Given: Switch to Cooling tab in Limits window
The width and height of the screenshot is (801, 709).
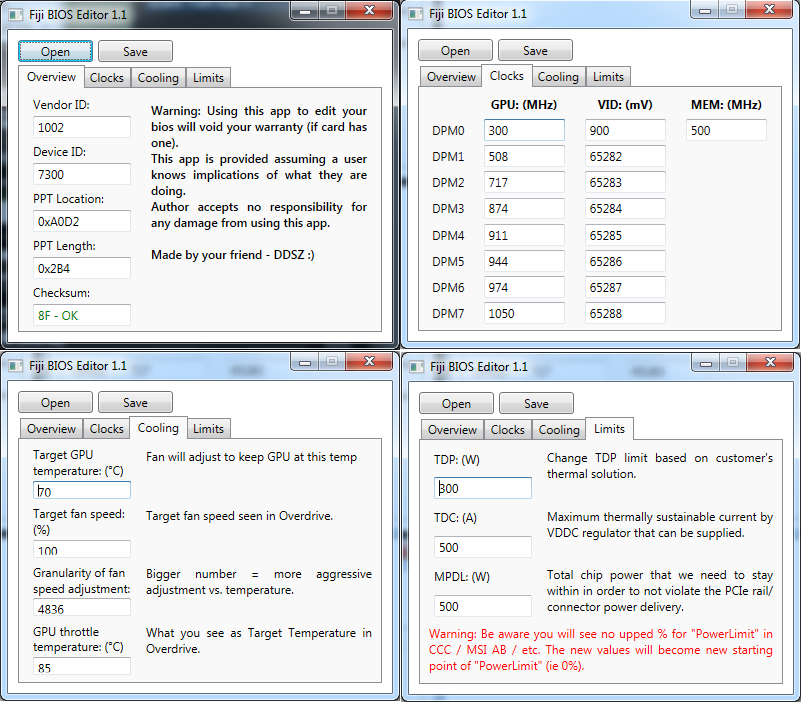Looking at the screenshot, I should click(x=559, y=430).
